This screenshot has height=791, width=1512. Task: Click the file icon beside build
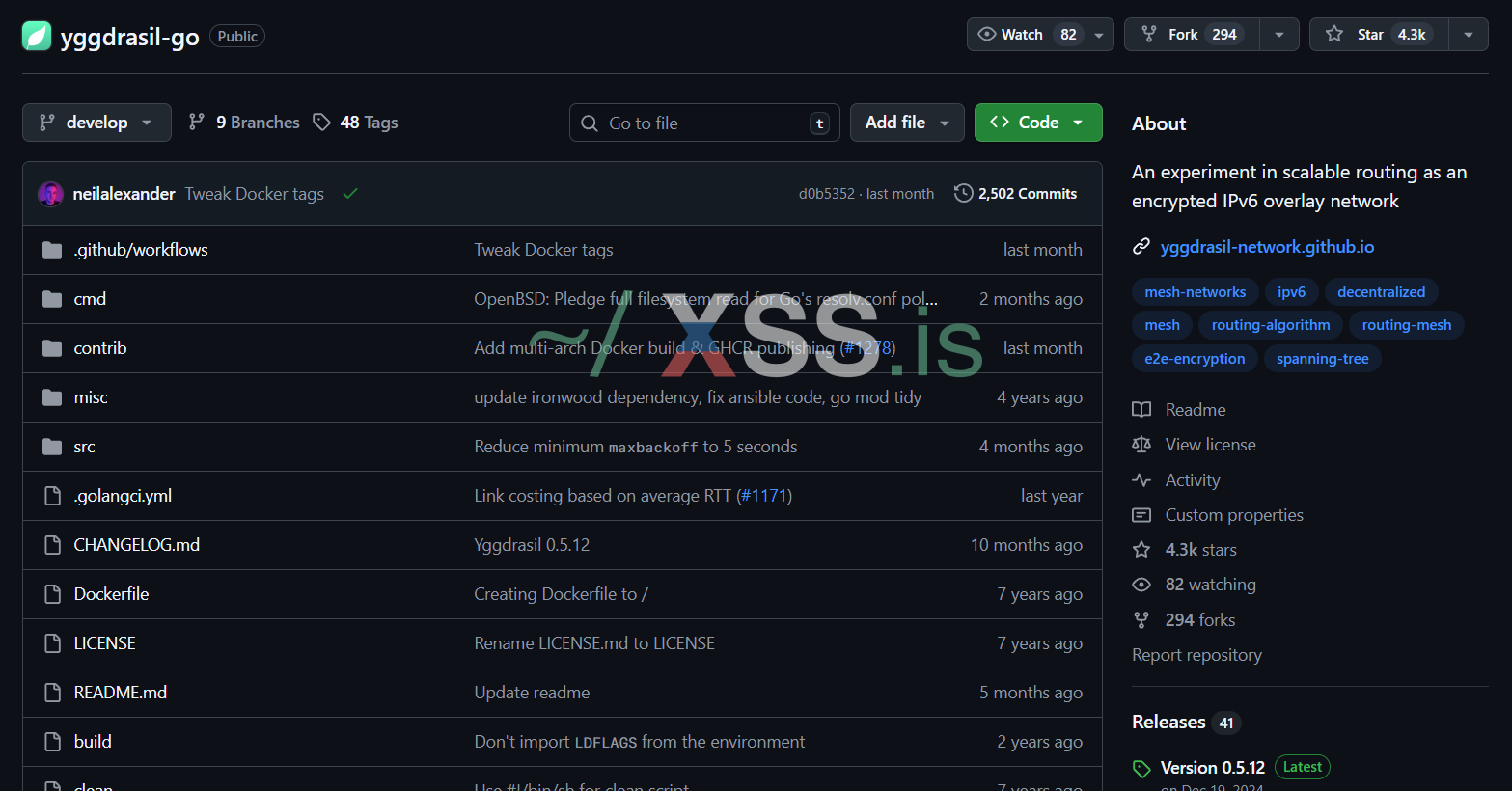53,742
